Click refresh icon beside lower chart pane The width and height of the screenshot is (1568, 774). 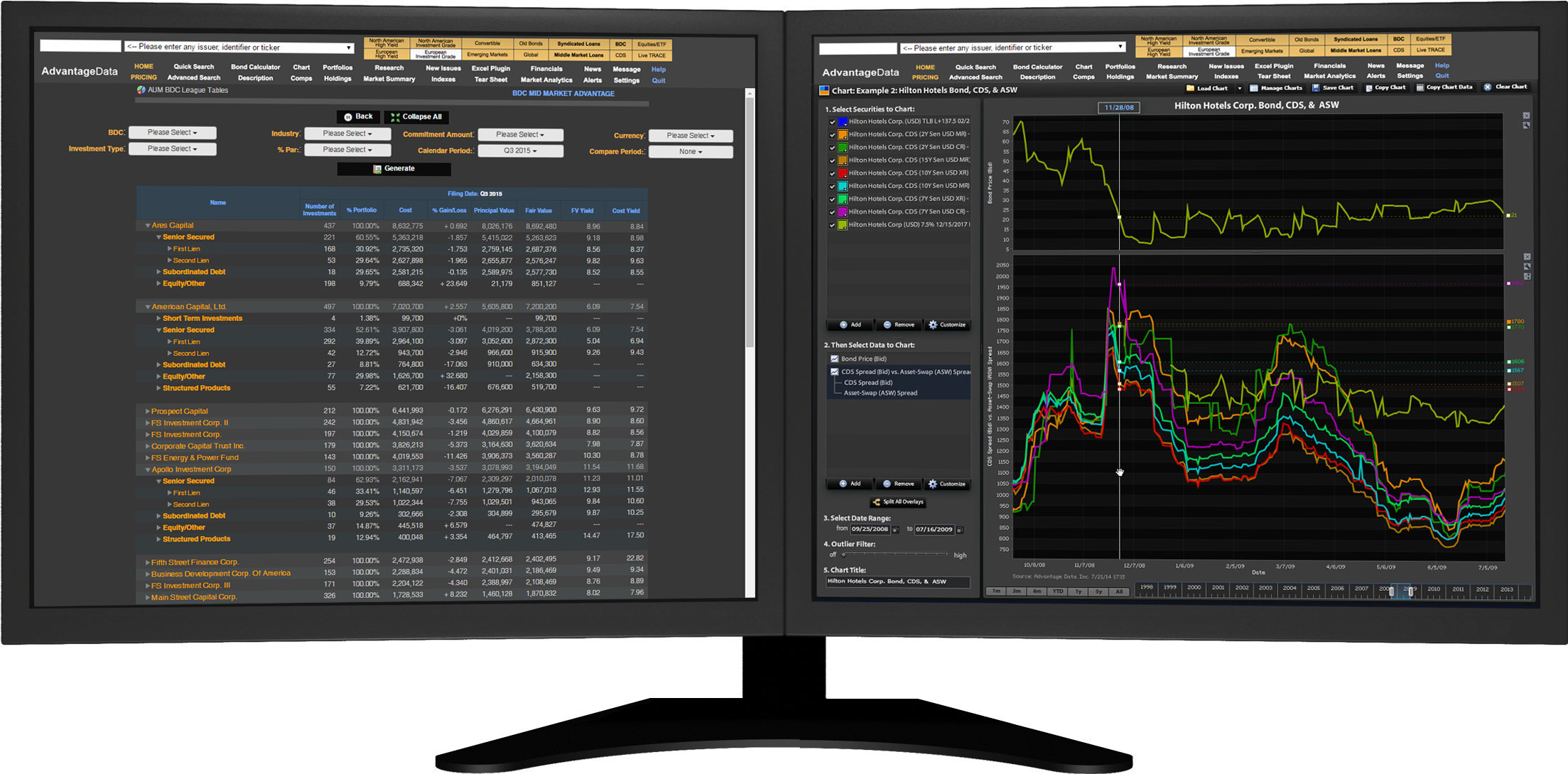(x=1527, y=276)
